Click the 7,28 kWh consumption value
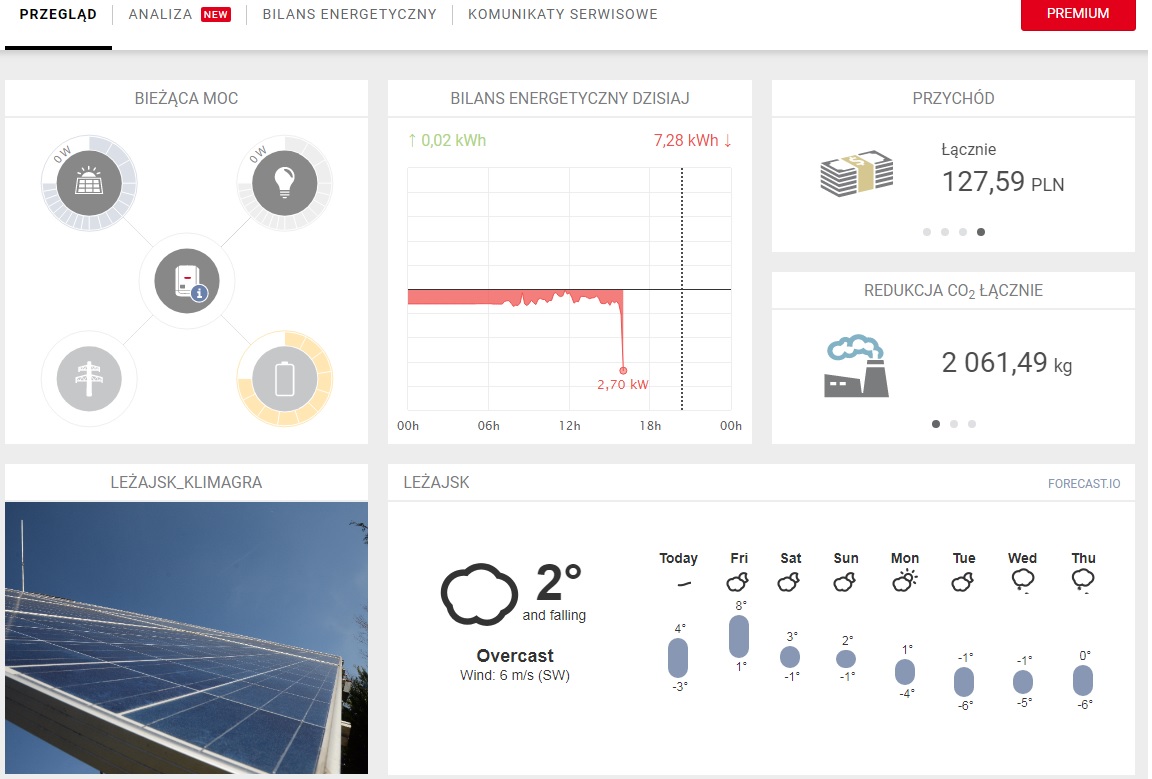 (693, 140)
